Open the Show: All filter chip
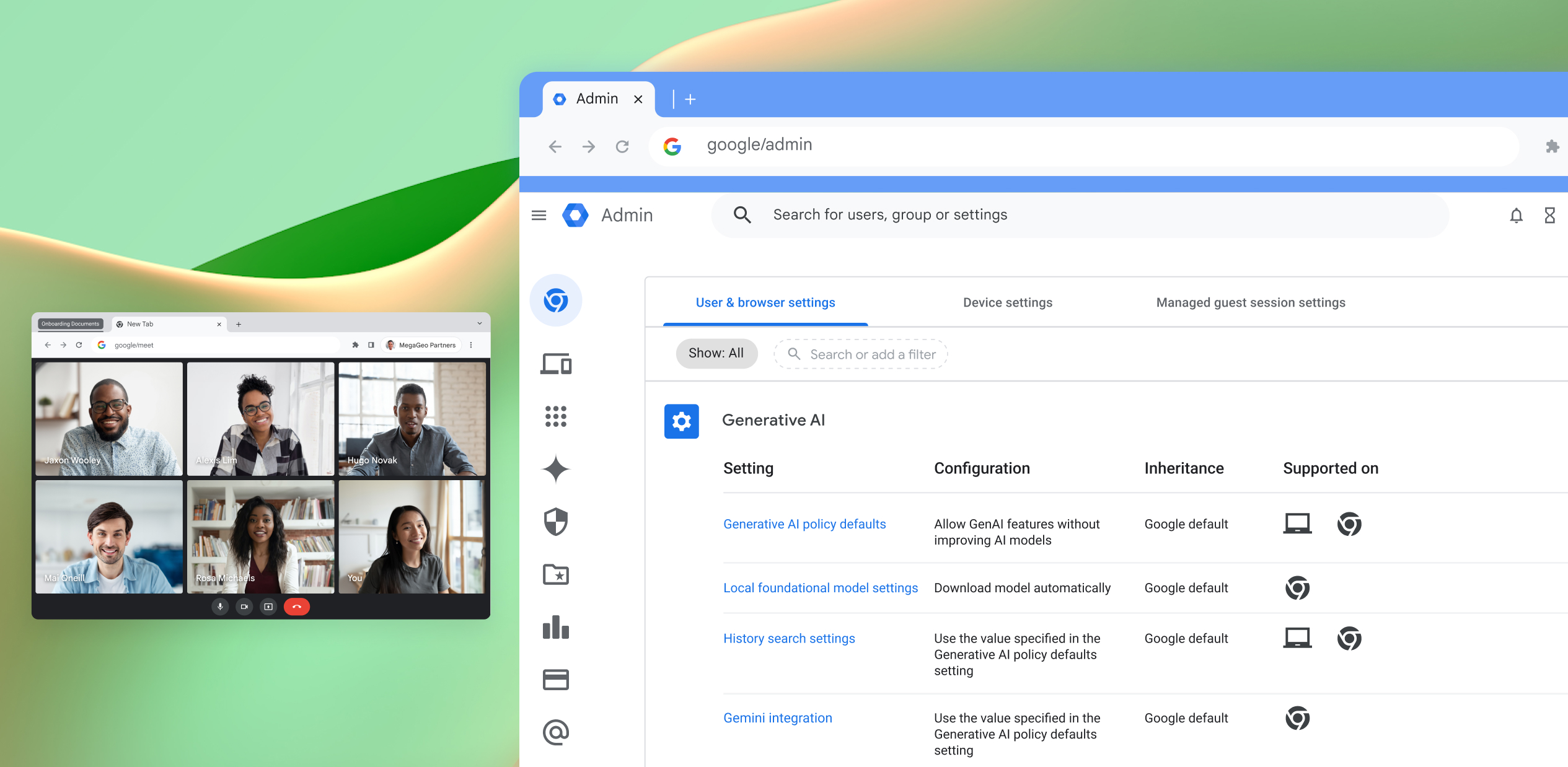The image size is (1568, 767). click(716, 353)
